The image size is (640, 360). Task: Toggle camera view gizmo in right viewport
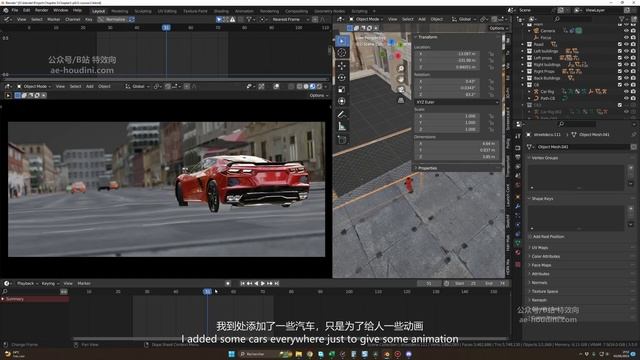point(401,89)
